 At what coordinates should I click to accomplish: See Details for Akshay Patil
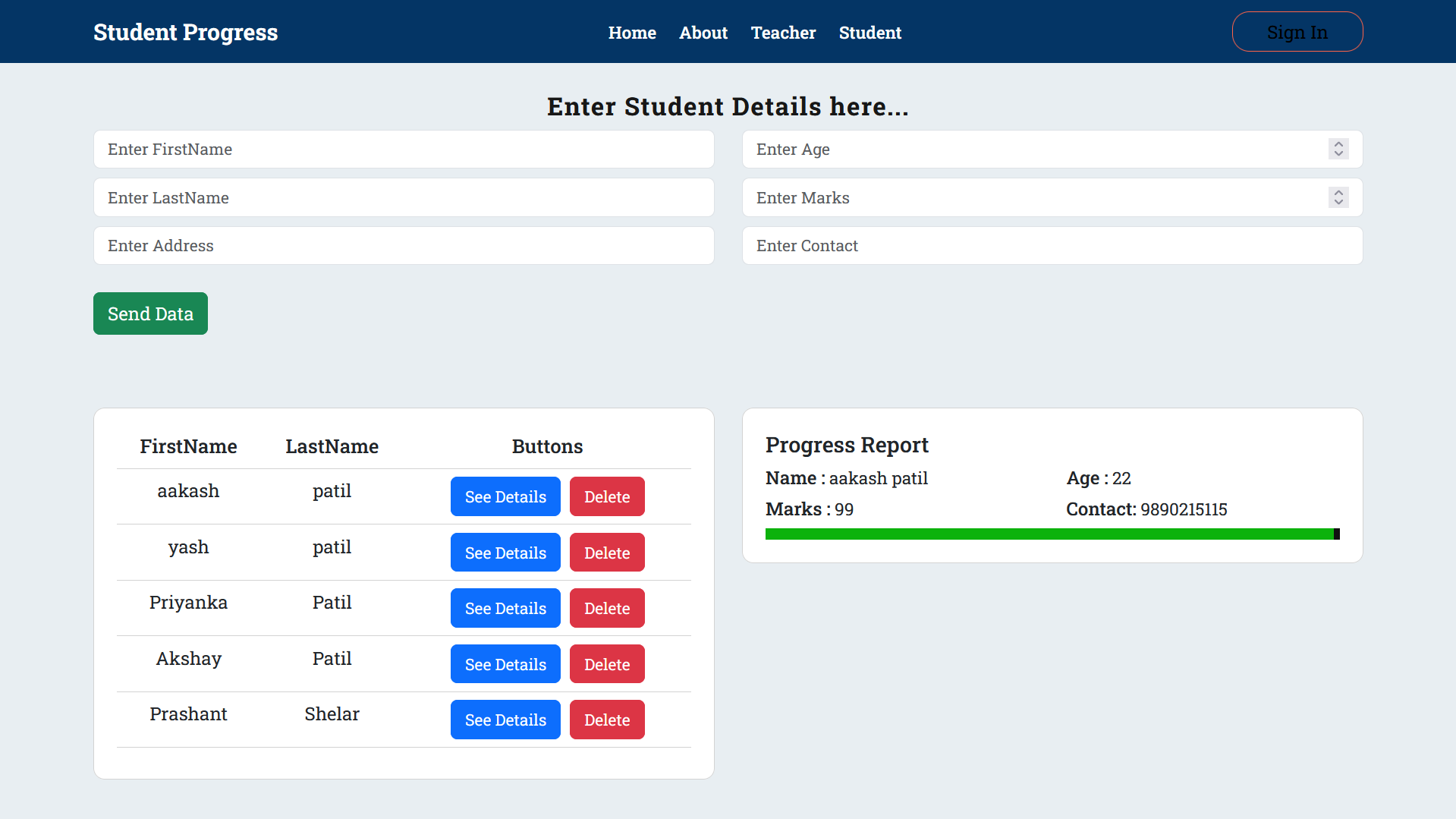pos(505,664)
